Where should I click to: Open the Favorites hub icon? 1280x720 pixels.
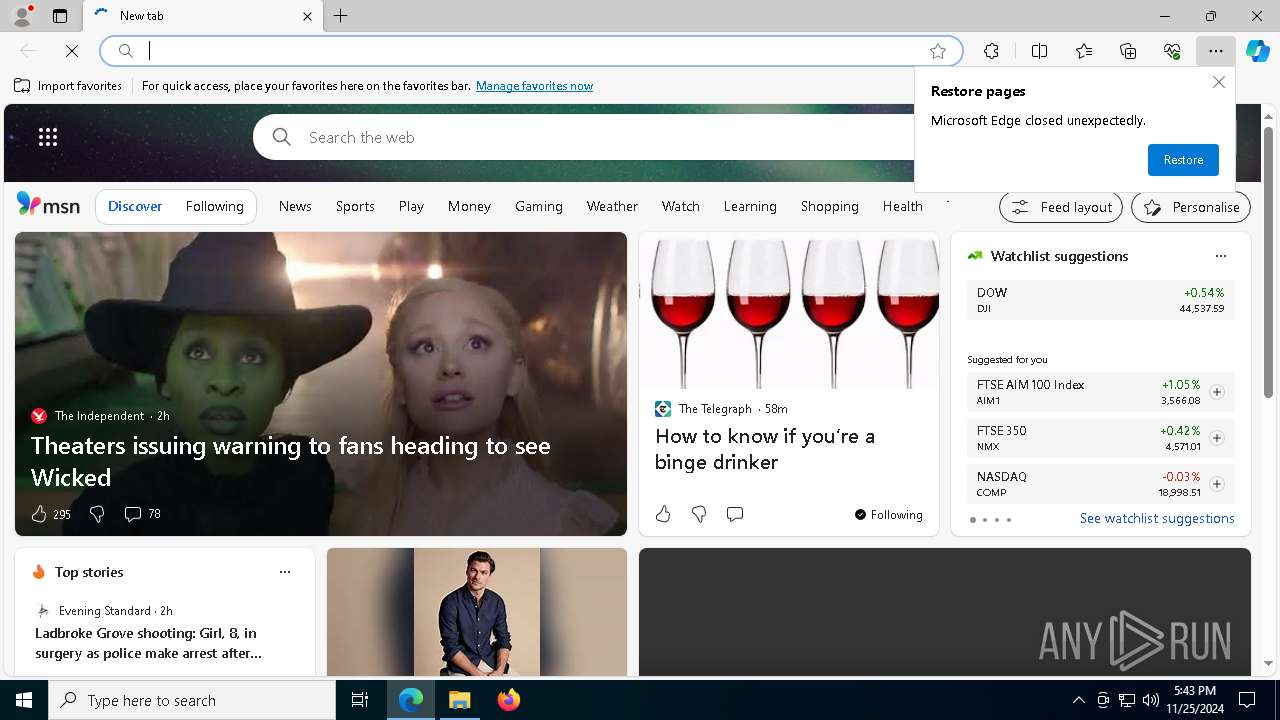coord(1084,51)
